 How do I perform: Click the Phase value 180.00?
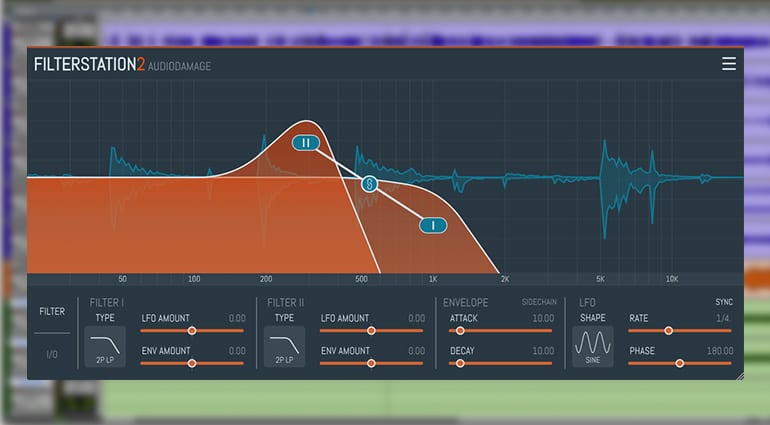click(720, 351)
